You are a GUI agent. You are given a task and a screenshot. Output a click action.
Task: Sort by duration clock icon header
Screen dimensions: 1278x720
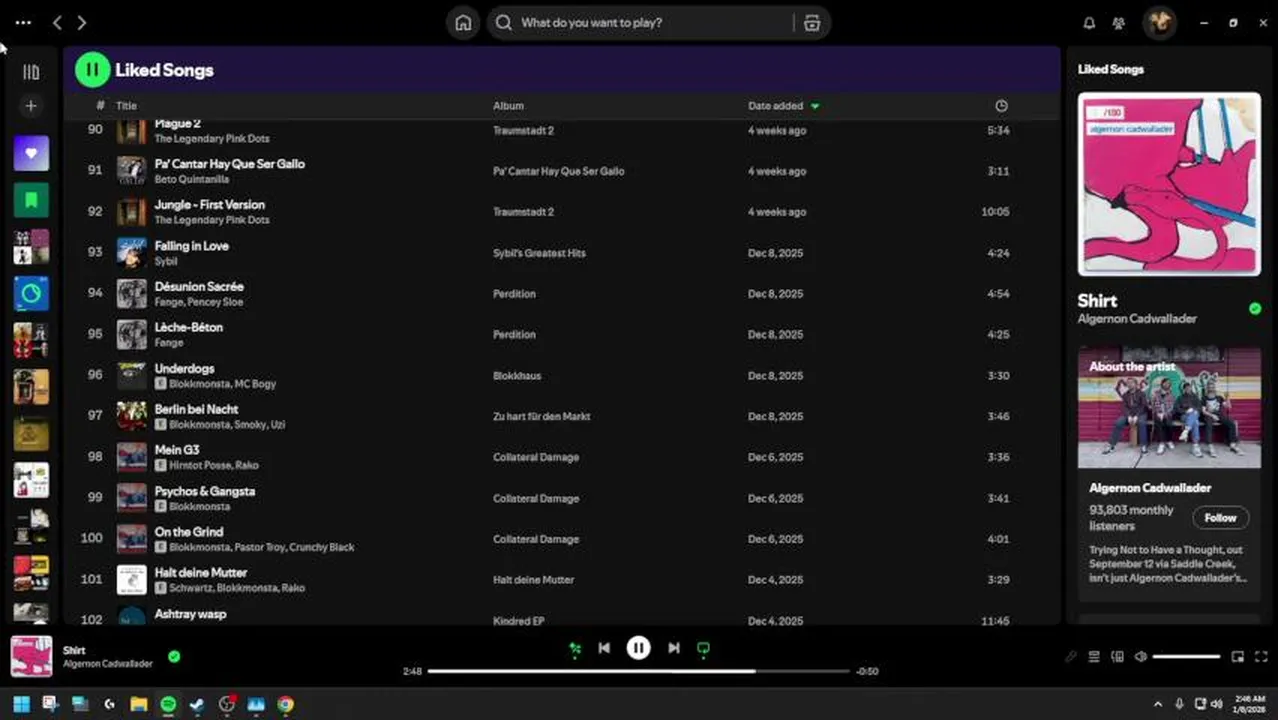[1001, 106]
